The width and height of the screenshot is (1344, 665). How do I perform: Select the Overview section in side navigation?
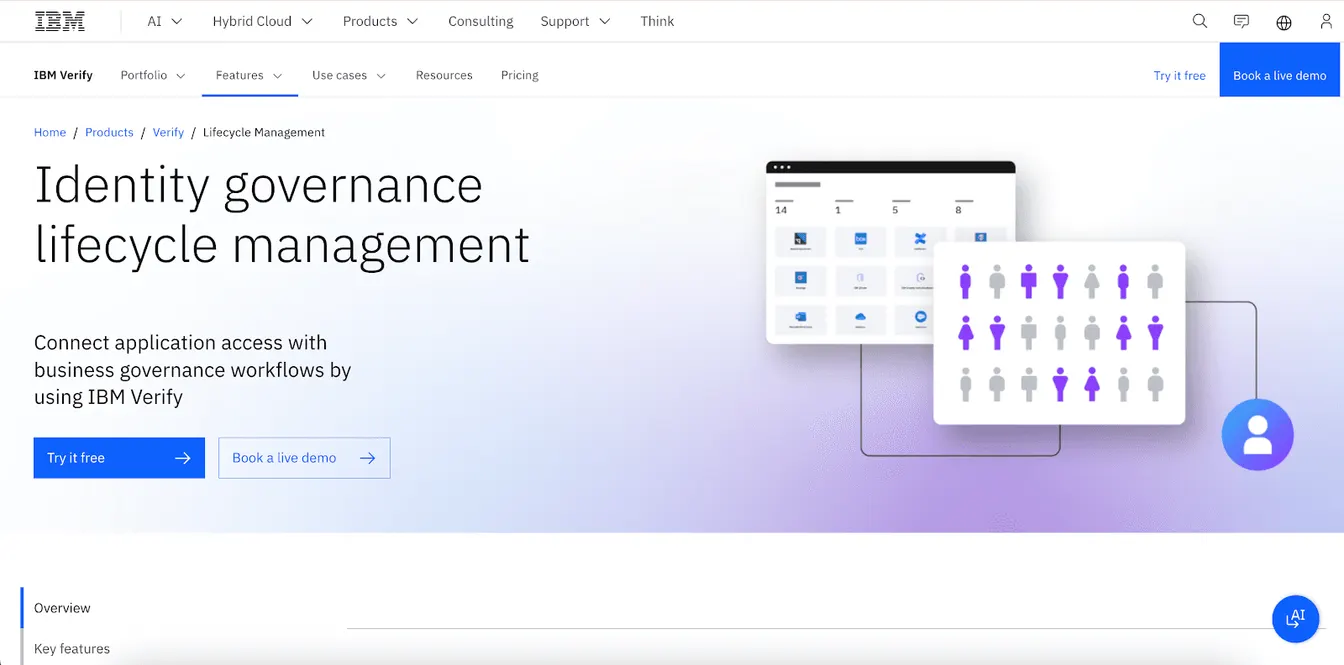(x=62, y=608)
